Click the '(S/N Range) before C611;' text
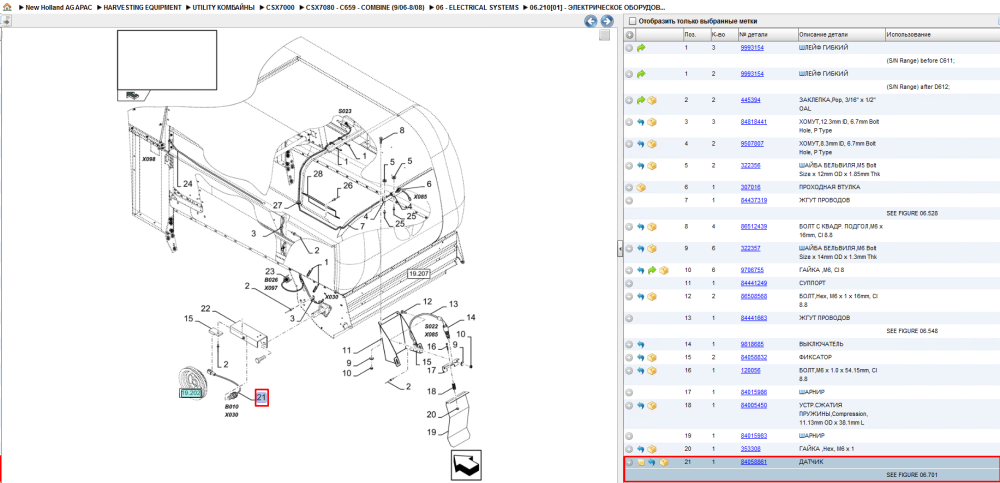Viewport: 1000px width, 483px height. pyautogui.click(x=920, y=61)
